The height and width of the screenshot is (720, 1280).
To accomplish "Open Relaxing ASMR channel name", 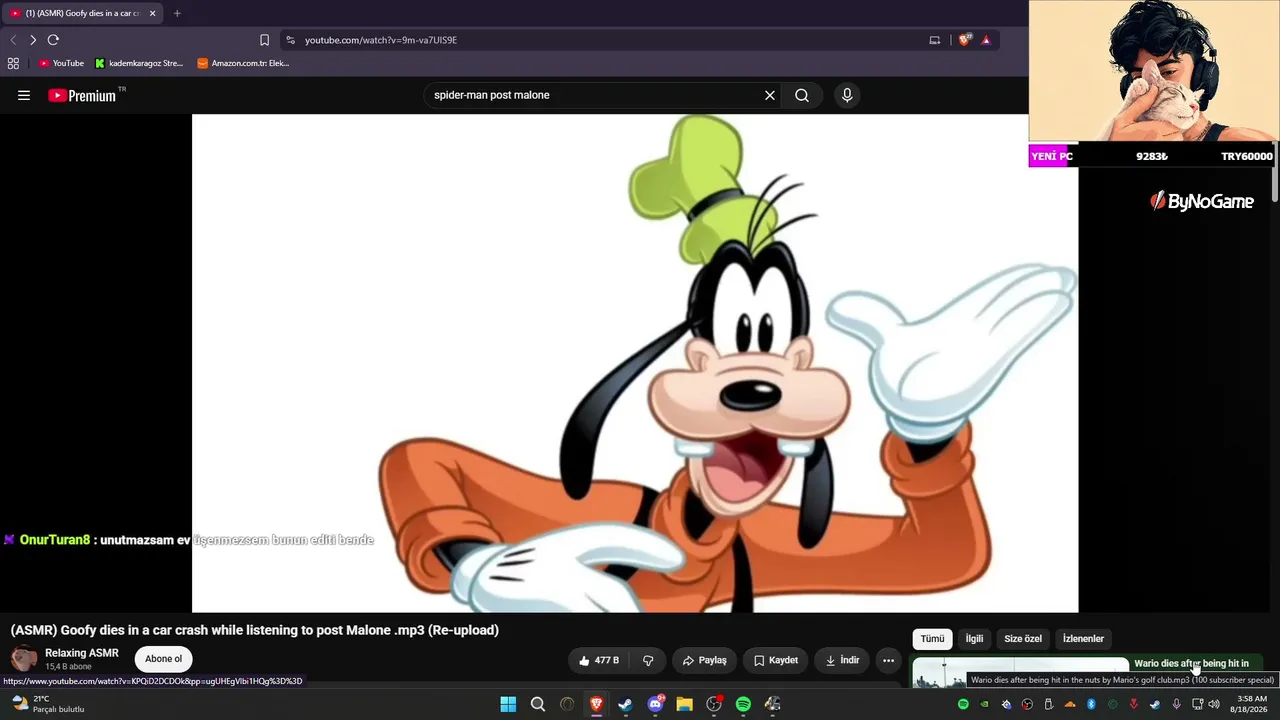I will [82, 653].
